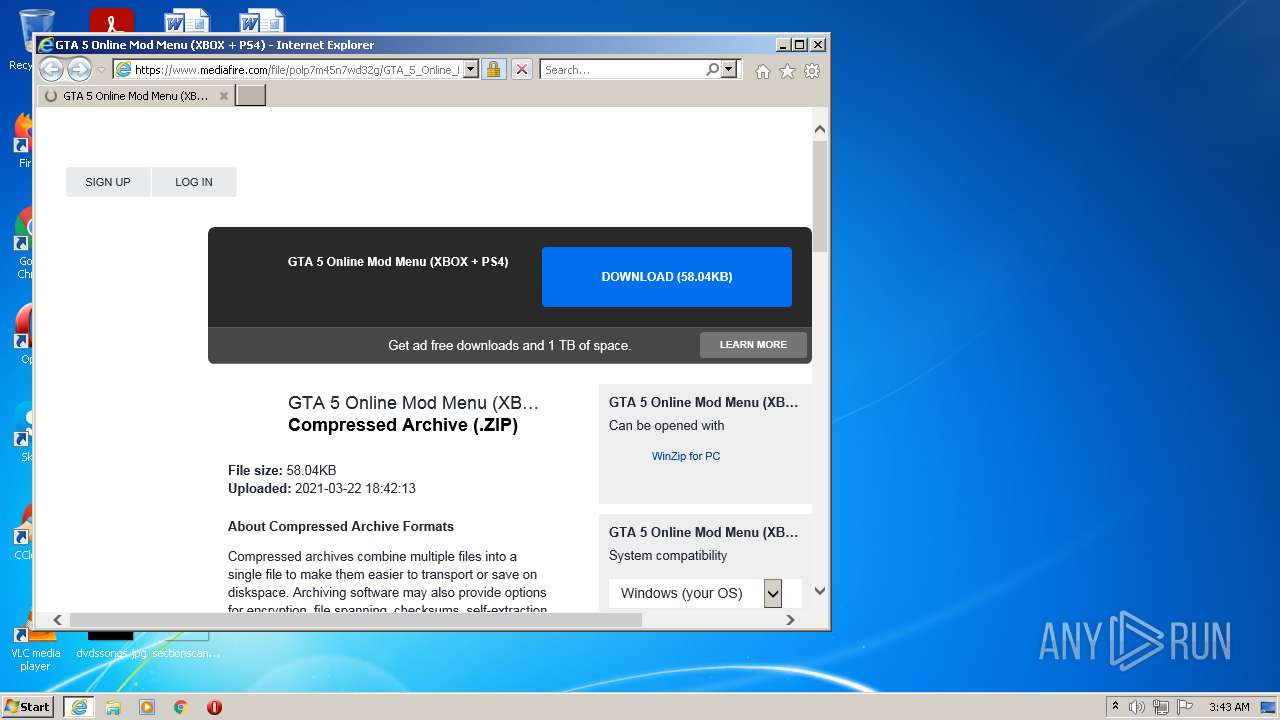Click 'Compressed Archive (.ZIP)' heading text

[x=403, y=425]
